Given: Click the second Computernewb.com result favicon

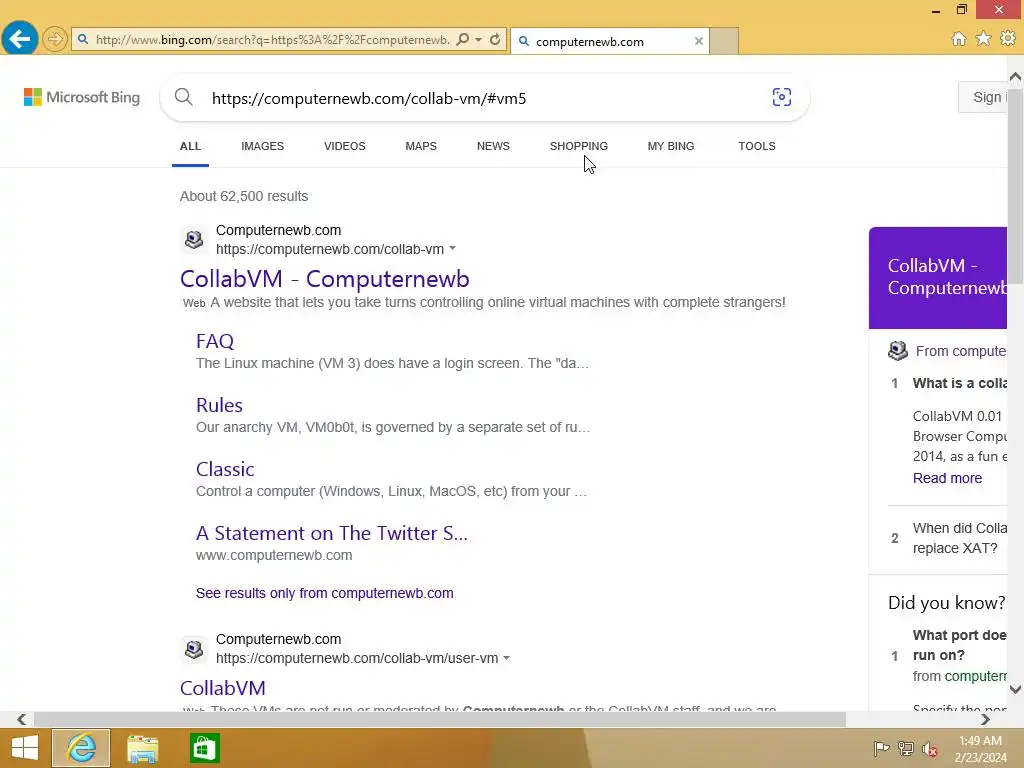Looking at the screenshot, I should tap(194, 649).
